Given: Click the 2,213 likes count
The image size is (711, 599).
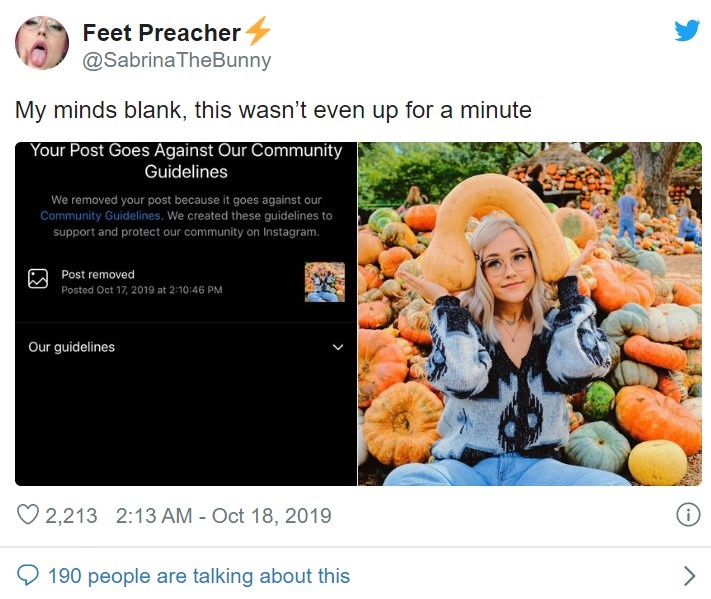Looking at the screenshot, I should pos(72,516).
